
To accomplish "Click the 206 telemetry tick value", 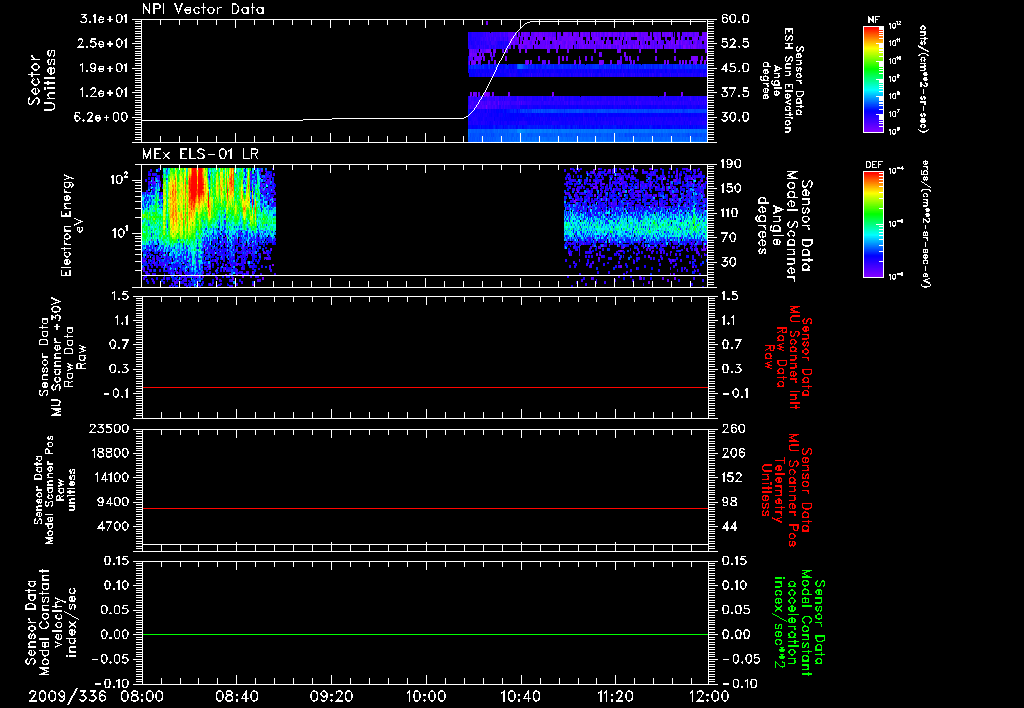I will click(x=731, y=453).
